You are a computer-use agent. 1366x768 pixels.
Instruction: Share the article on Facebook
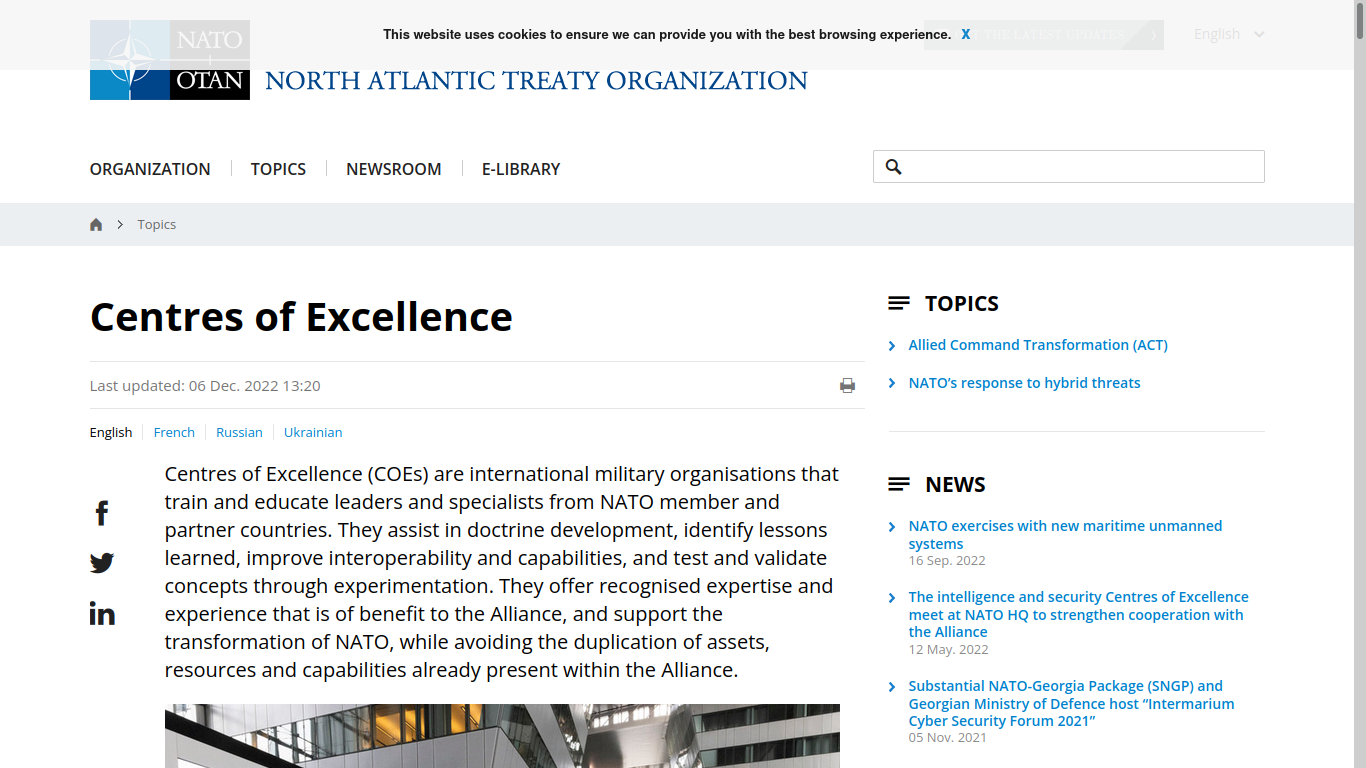[102, 513]
